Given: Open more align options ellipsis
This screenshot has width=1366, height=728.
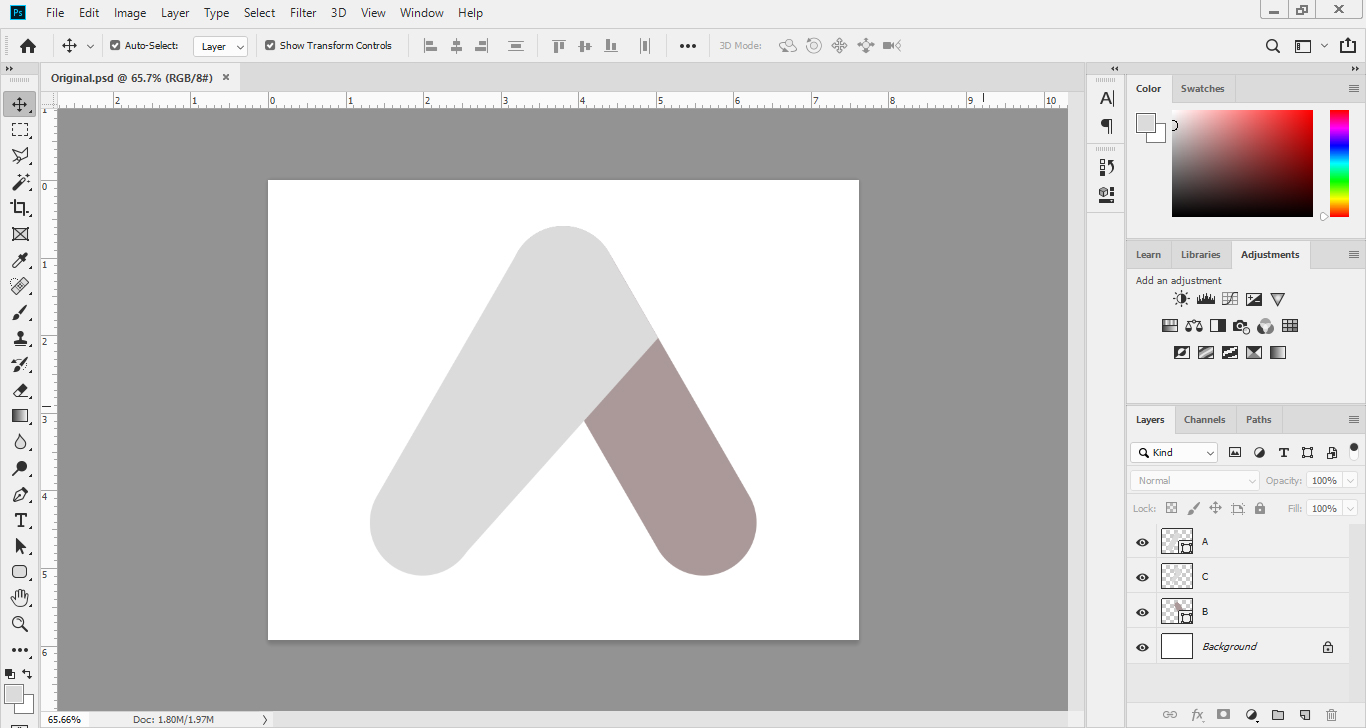Looking at the screenshot, I should (687, 46).
